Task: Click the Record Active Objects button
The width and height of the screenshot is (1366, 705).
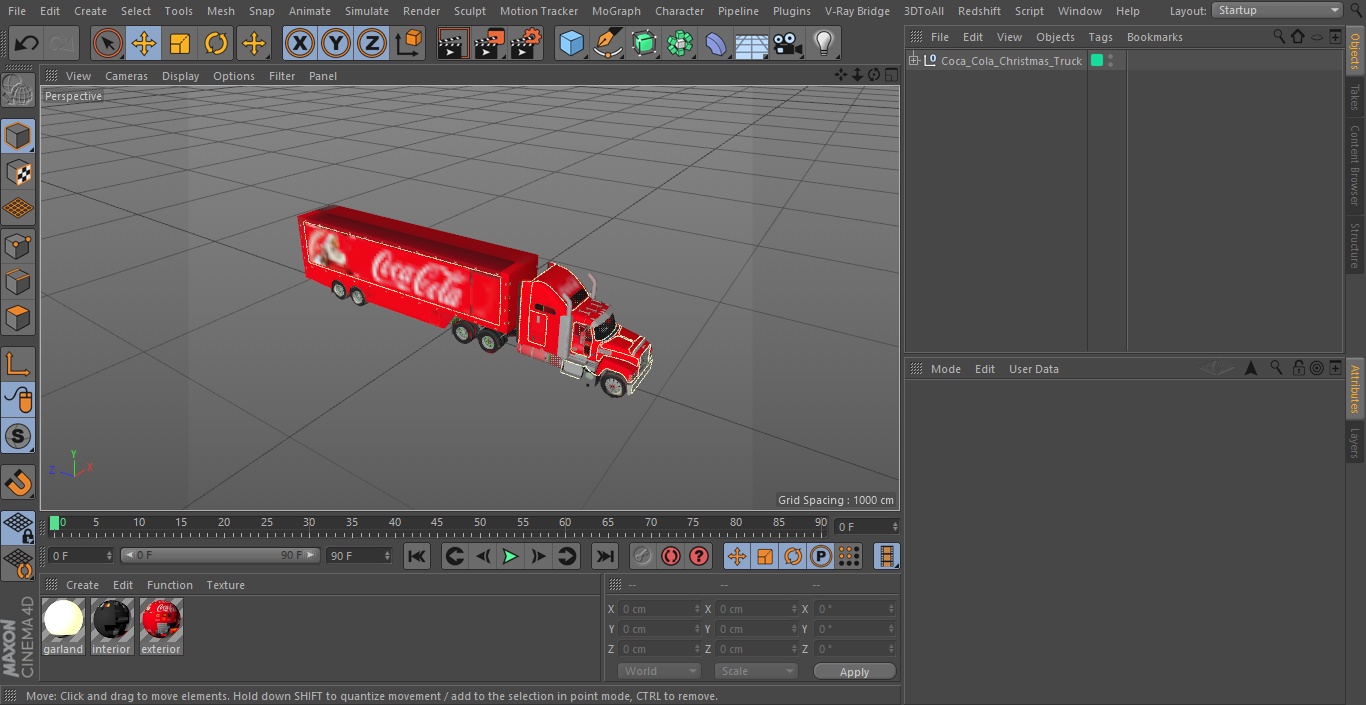Action: tap(643, 556)
